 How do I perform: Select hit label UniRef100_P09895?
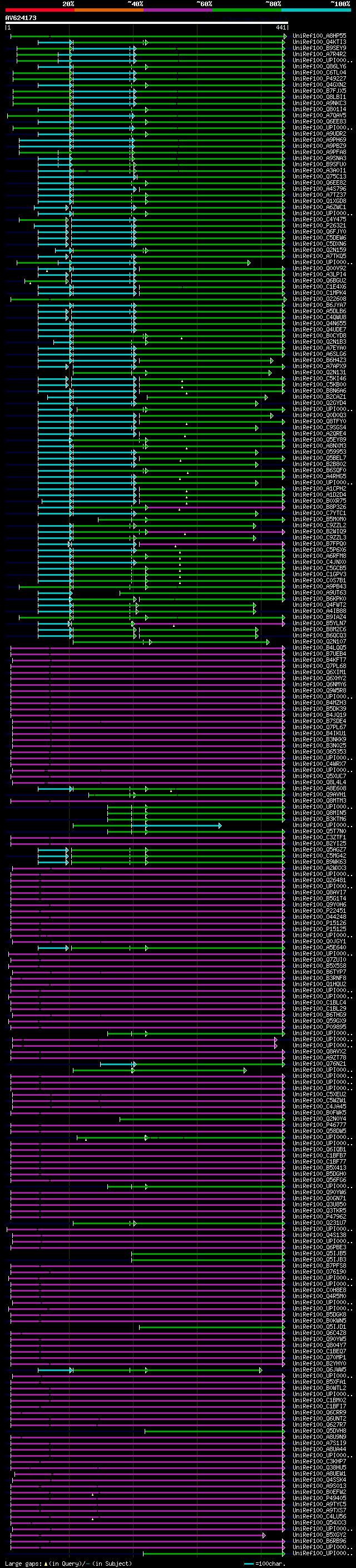[319, 1027]
